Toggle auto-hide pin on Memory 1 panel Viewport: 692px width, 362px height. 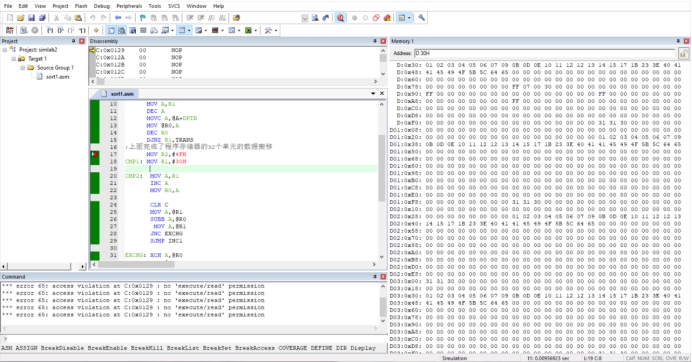(x=678, y=41)
